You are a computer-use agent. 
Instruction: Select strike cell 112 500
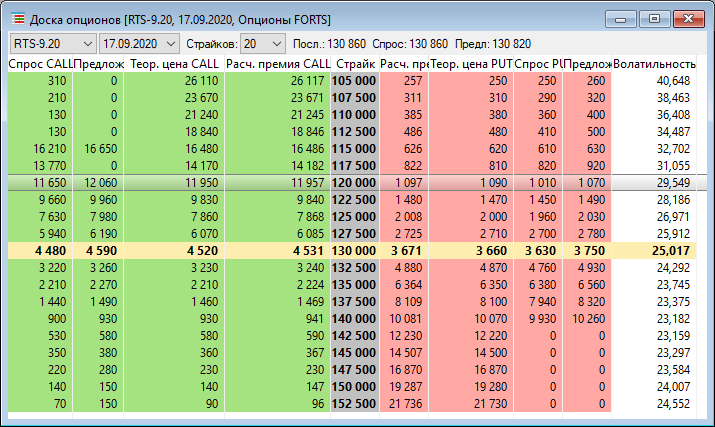355,132
